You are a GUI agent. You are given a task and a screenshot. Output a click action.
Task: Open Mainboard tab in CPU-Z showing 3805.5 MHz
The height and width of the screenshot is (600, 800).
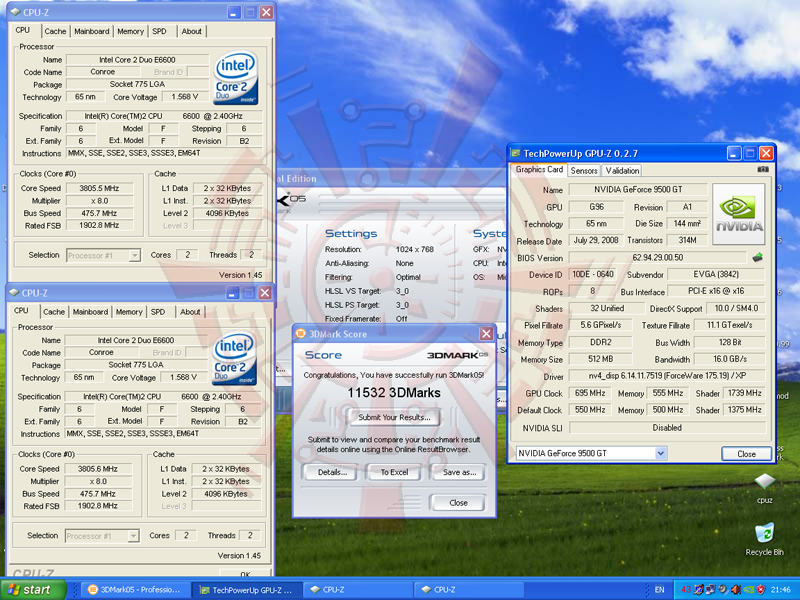point(91,31)
